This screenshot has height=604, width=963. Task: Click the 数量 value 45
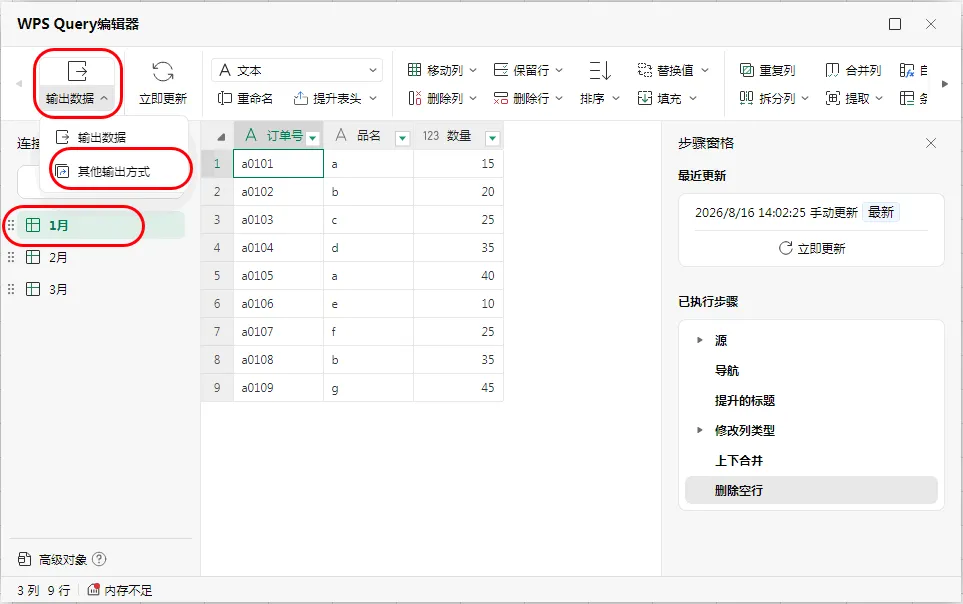coord(458,388)
